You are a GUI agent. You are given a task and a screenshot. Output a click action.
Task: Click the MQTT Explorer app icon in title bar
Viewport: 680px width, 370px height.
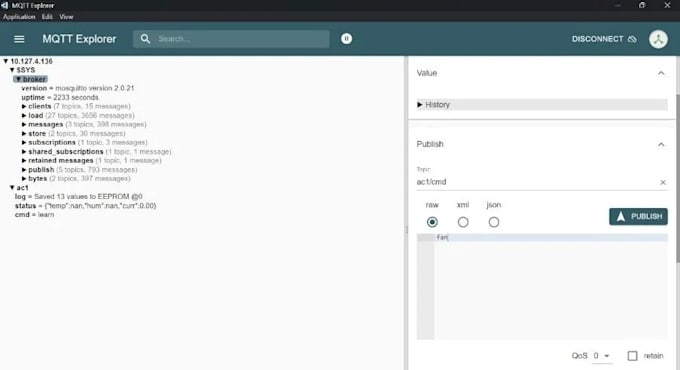click(x=4, y=5)
